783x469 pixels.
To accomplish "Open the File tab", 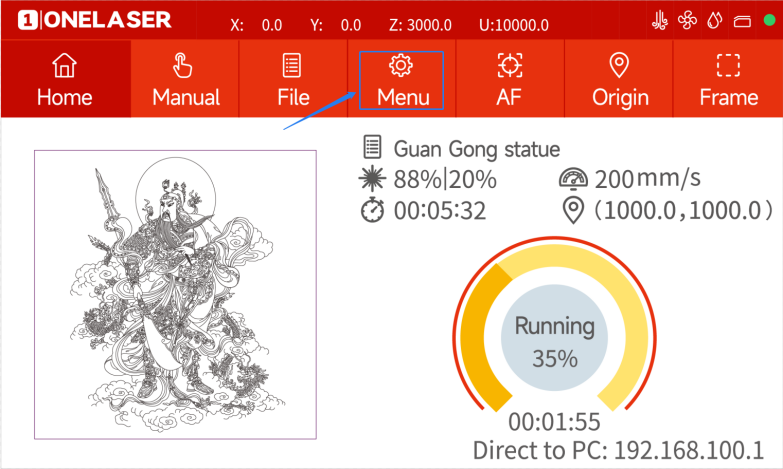I will click(293, 79).
